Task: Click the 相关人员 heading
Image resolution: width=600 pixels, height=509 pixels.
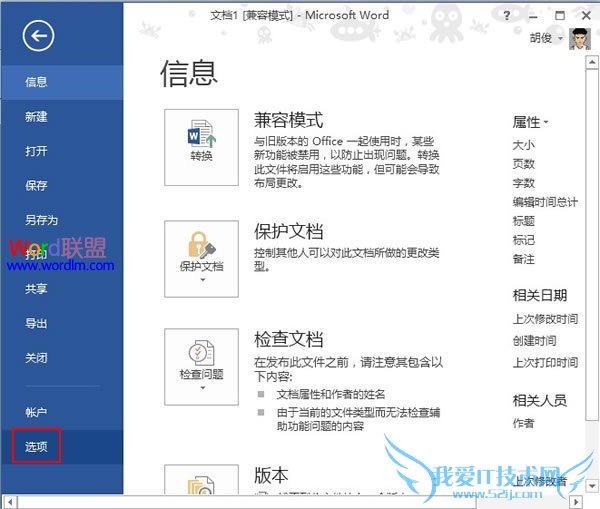Action: click(540, 401)
